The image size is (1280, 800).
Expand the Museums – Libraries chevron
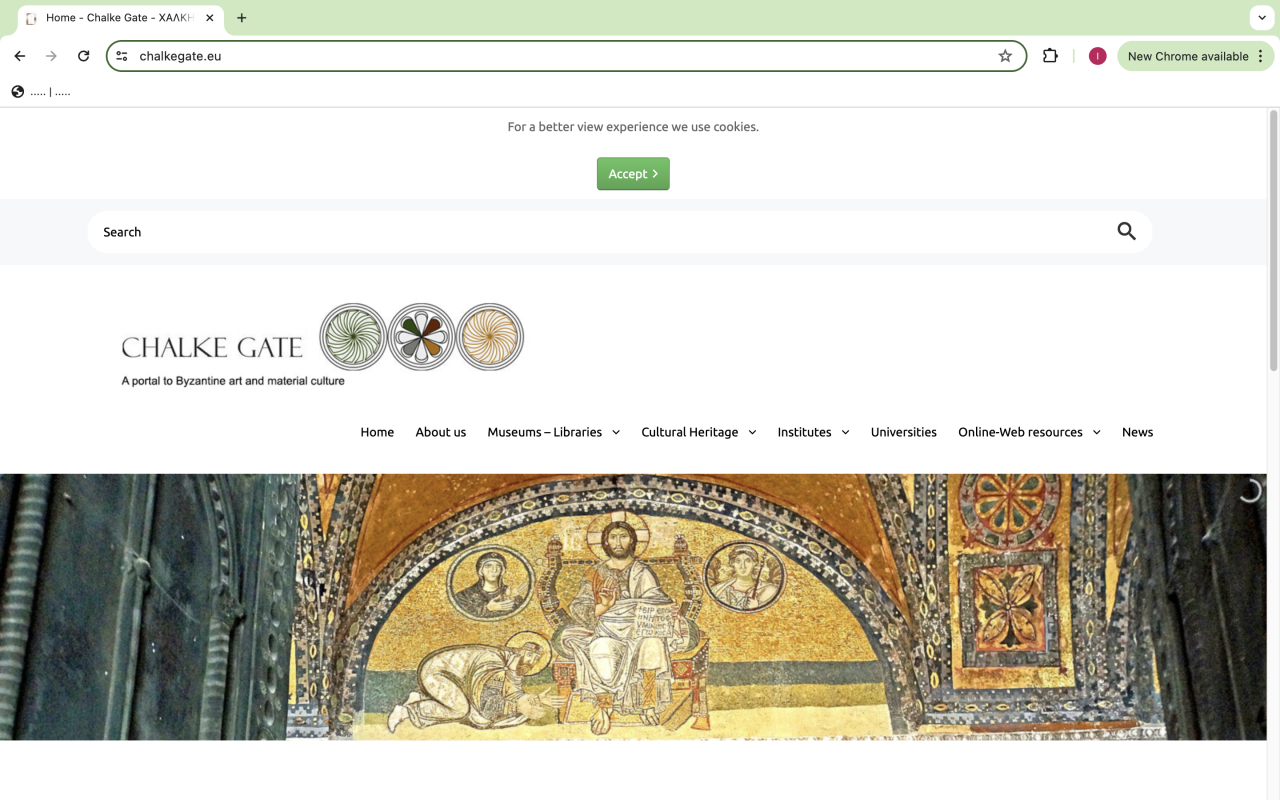point(616,433)
